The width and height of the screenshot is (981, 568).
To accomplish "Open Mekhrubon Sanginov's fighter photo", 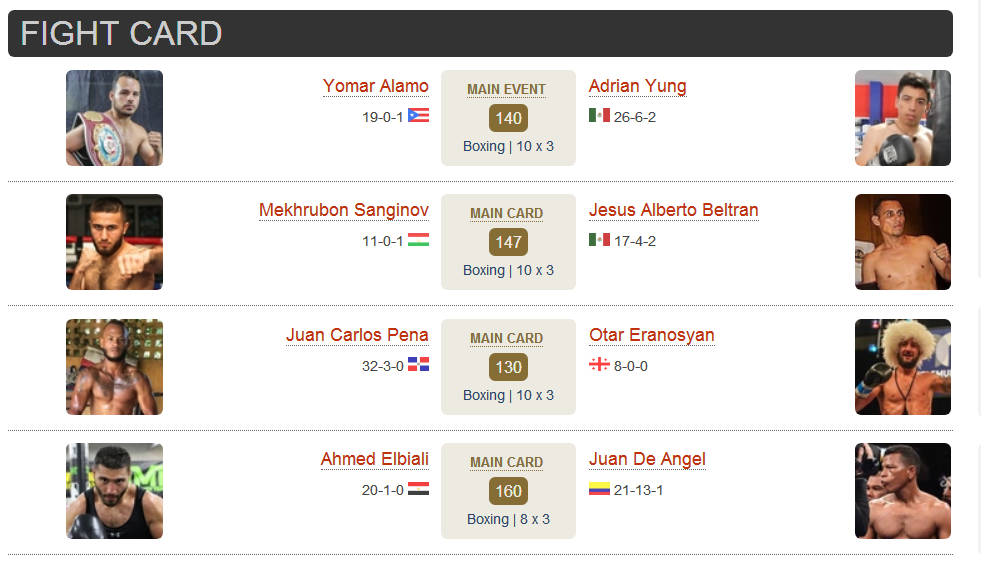I will coord(114,241).
